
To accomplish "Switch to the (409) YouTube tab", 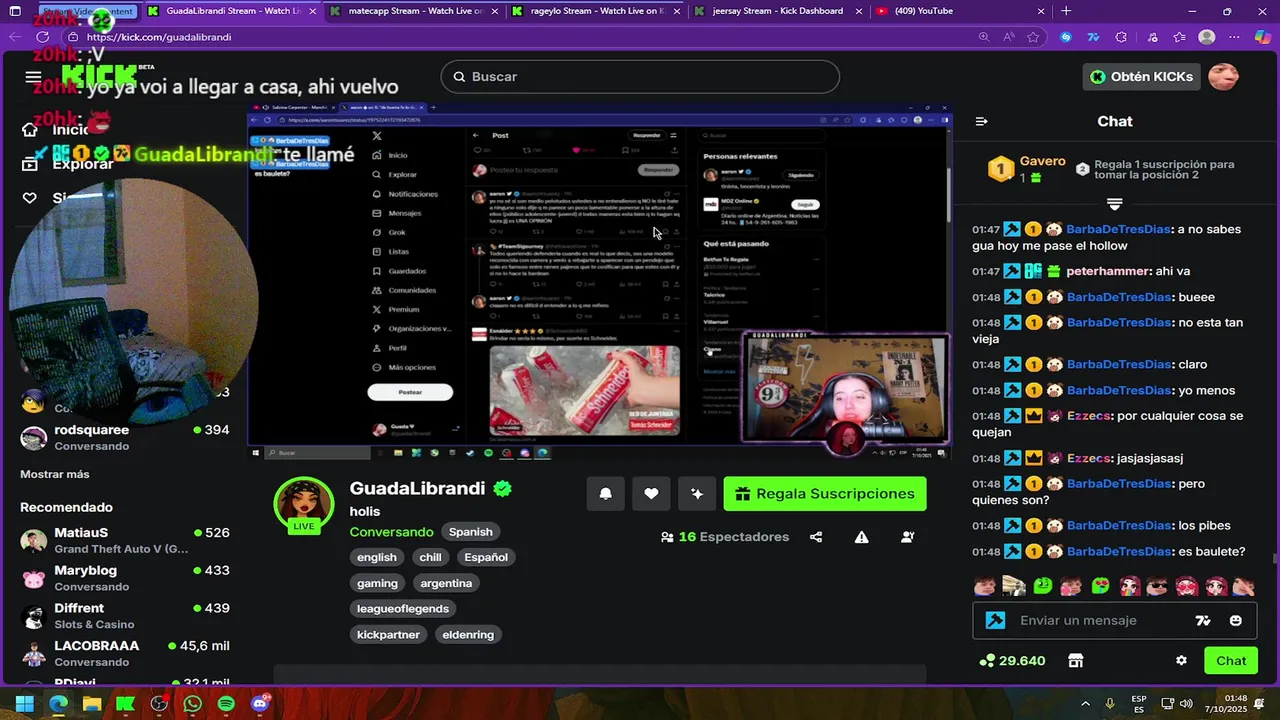I will tap(958, 11).
